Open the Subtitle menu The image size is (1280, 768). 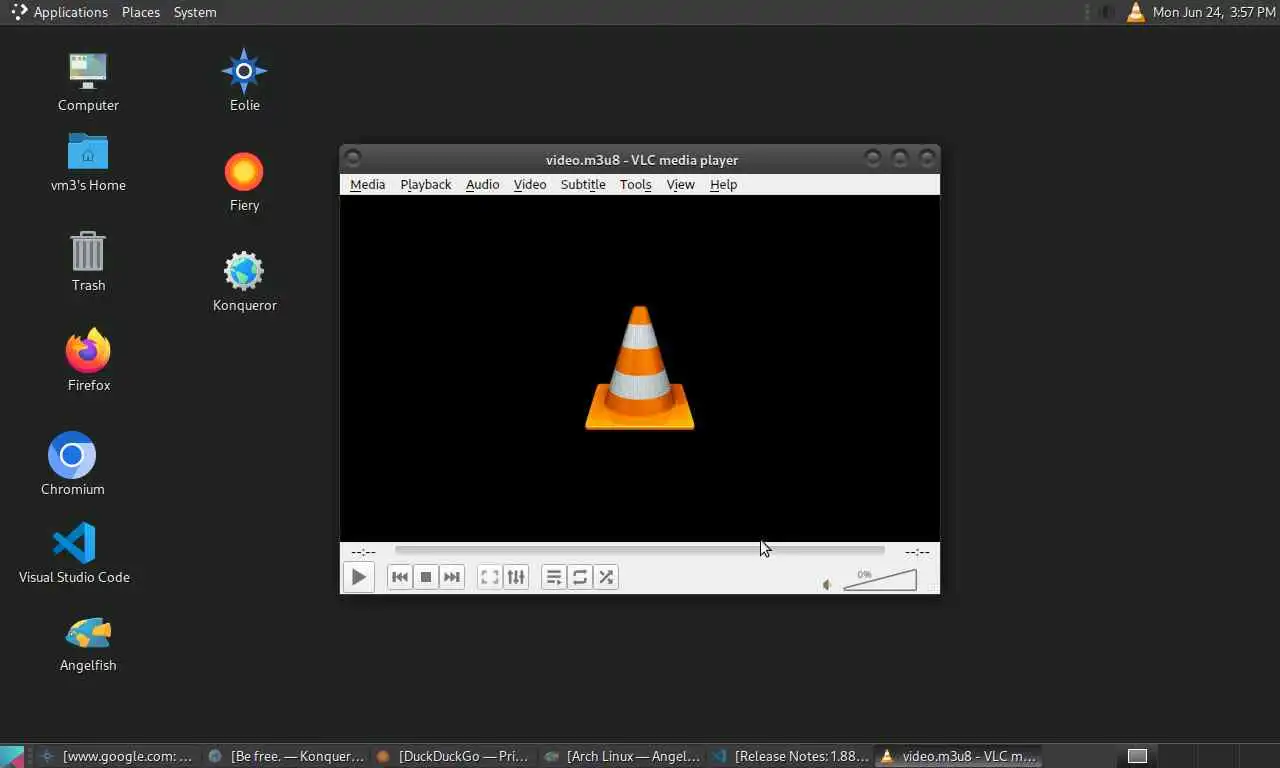tap(583, 184)
